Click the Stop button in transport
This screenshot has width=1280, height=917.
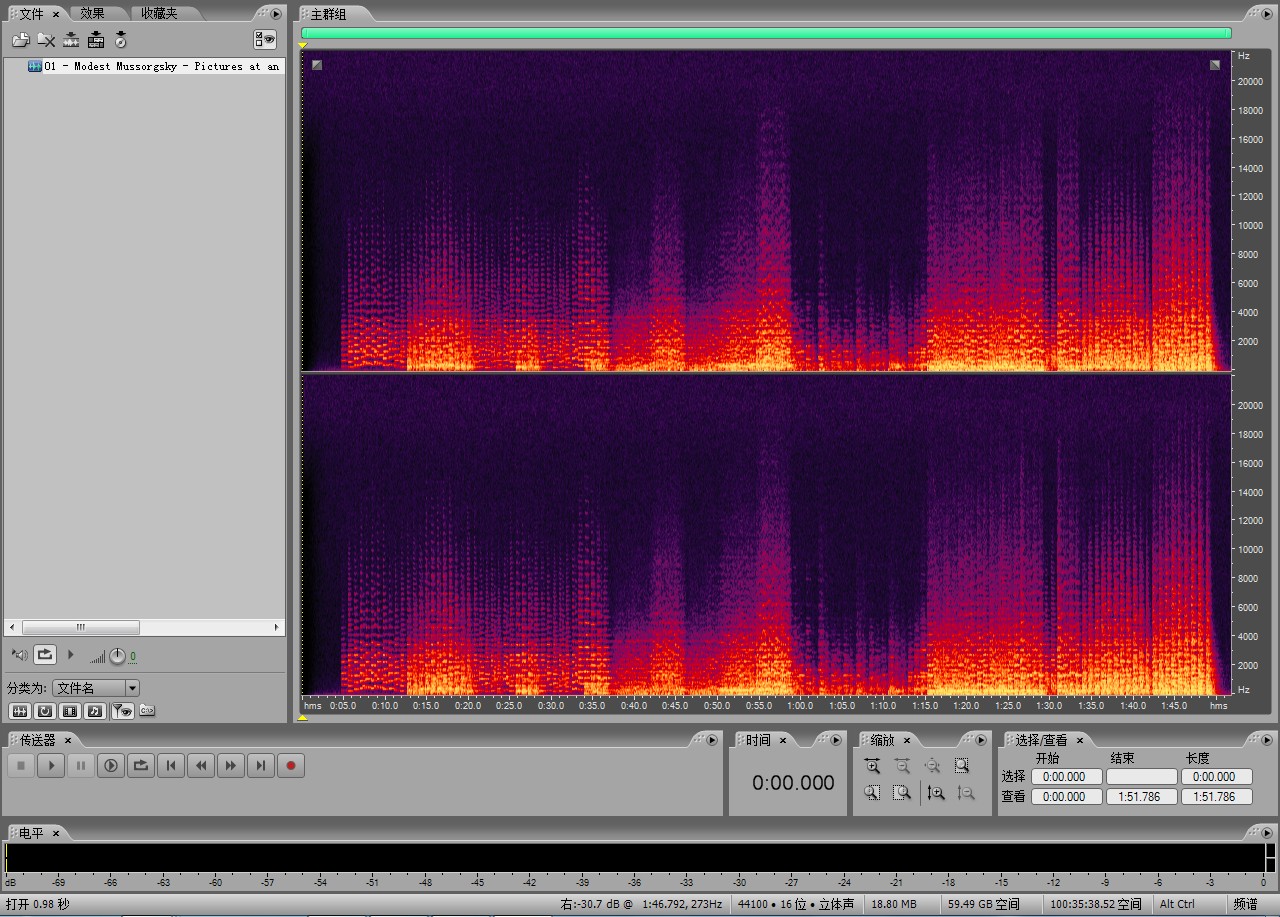click(x=21, y=766)
